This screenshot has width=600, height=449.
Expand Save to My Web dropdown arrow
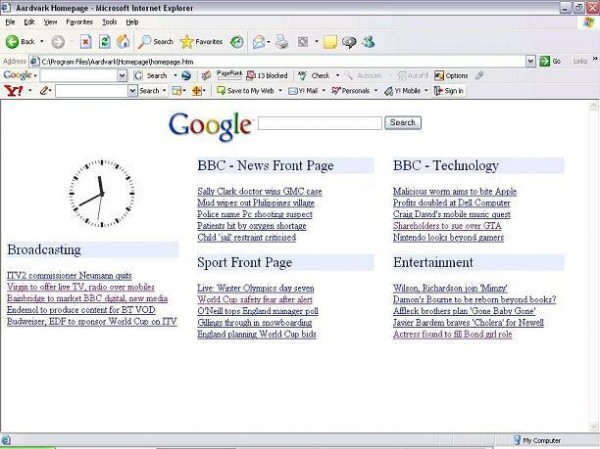(280, 91)
